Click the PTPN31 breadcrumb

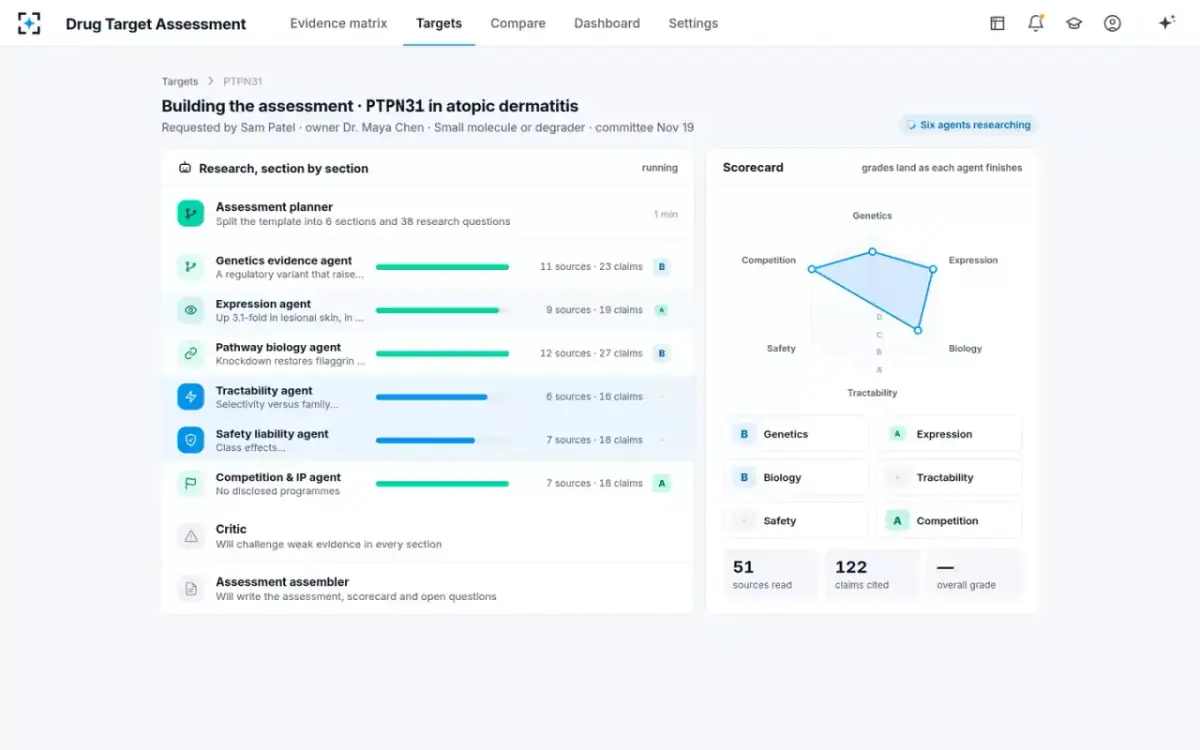(243, 81)
